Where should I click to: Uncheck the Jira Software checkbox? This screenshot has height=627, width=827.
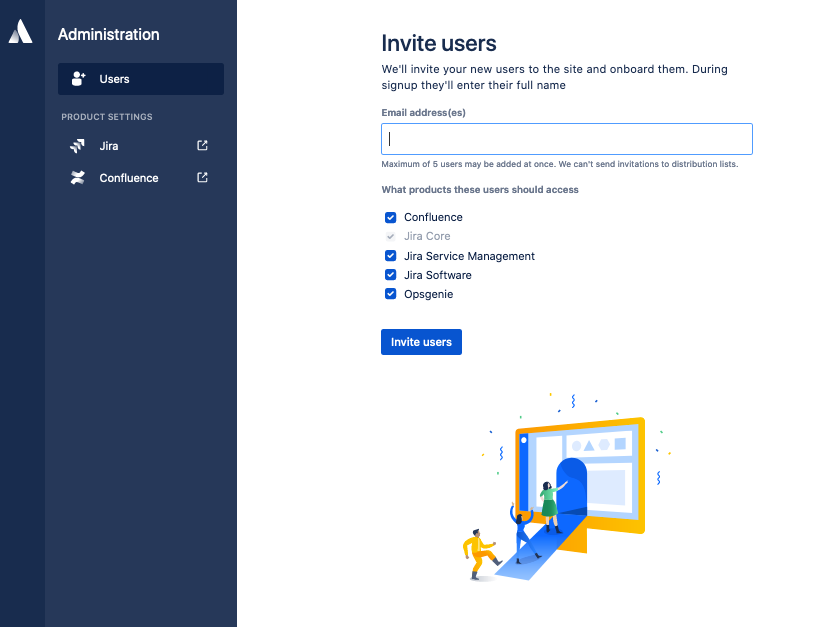390,275
